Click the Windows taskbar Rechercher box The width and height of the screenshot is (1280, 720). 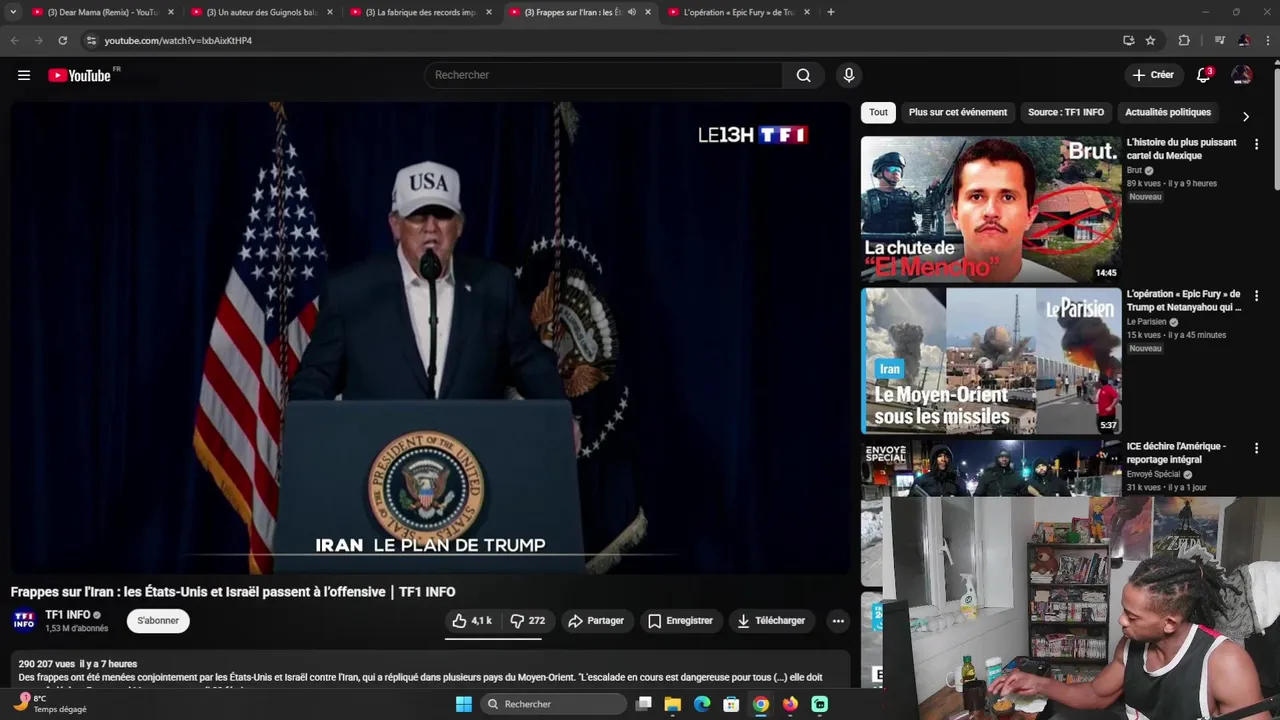552,704
